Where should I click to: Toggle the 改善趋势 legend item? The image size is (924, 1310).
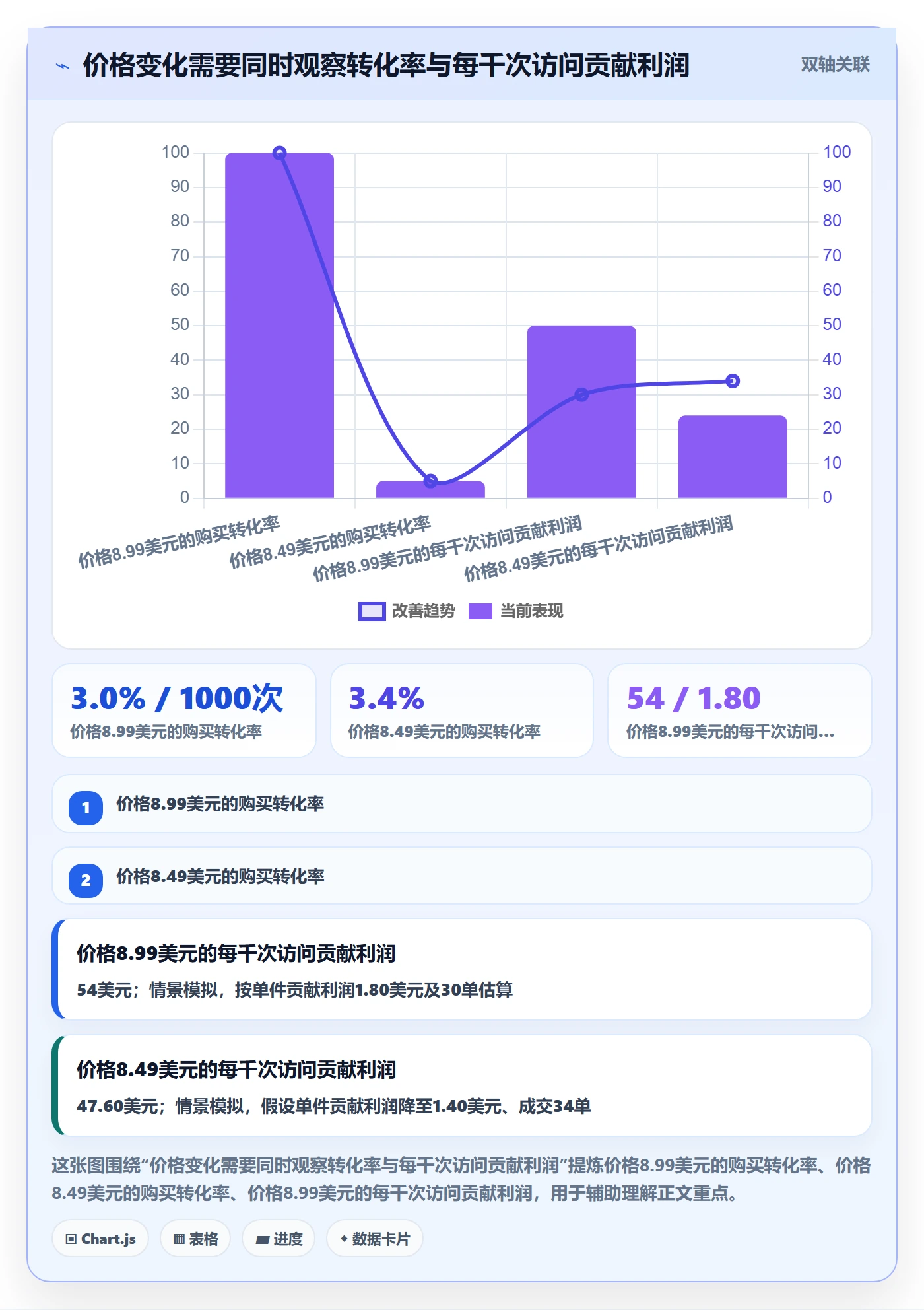(407, 611)
